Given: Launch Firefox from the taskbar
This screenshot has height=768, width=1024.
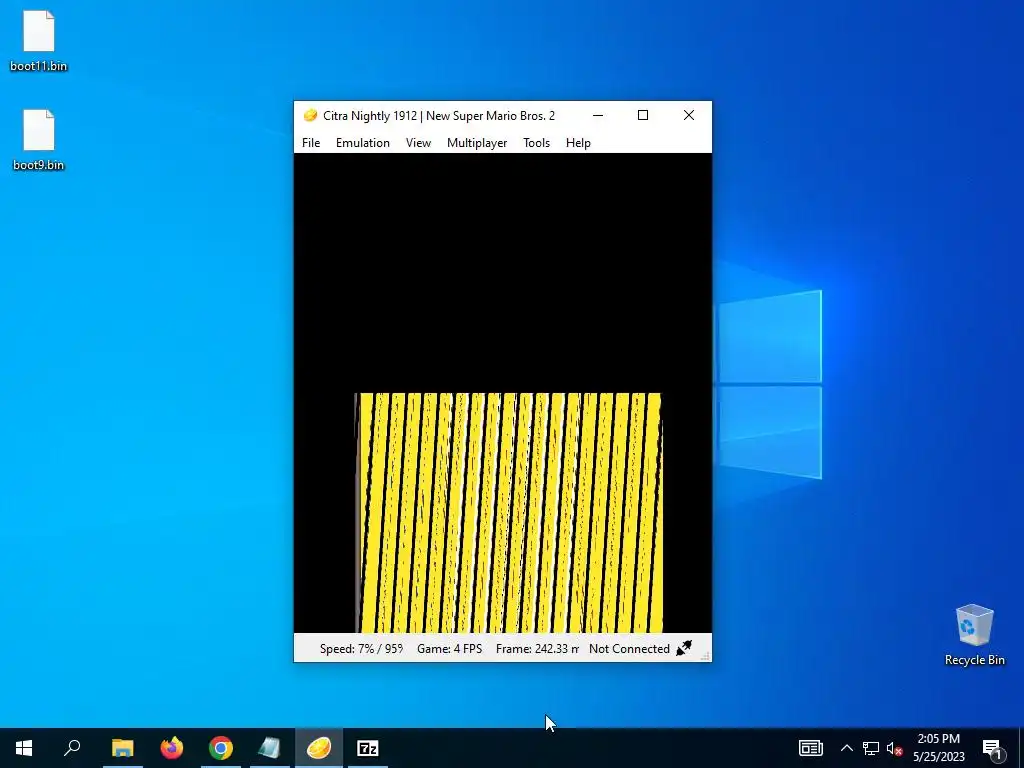Looking at the screenshot, I should pos(172,748).
